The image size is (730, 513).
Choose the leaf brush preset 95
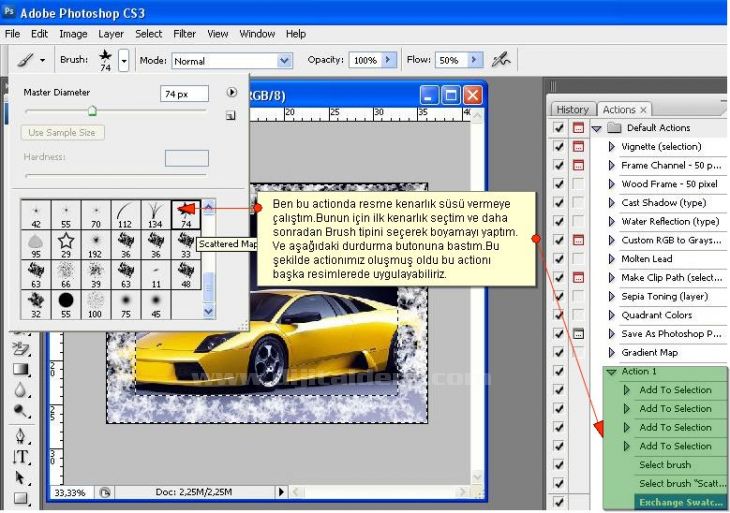click(x=36, y=245)
